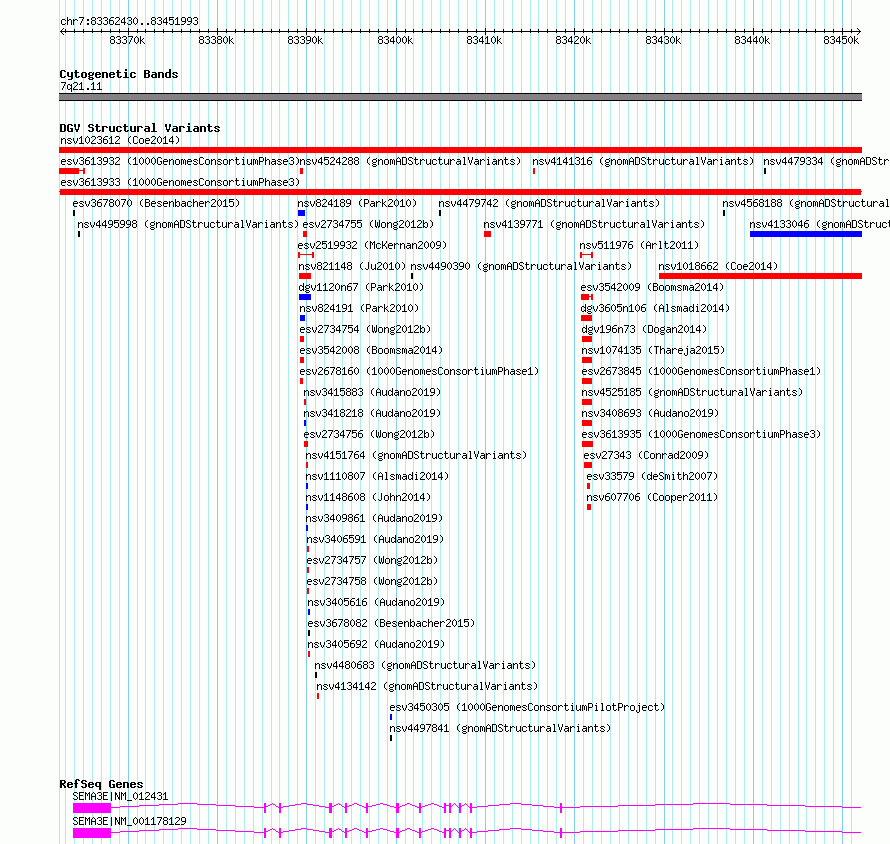Click the chr7:83362430..83451993 coordinate text

pyautogui.click(x=129, y=21)
